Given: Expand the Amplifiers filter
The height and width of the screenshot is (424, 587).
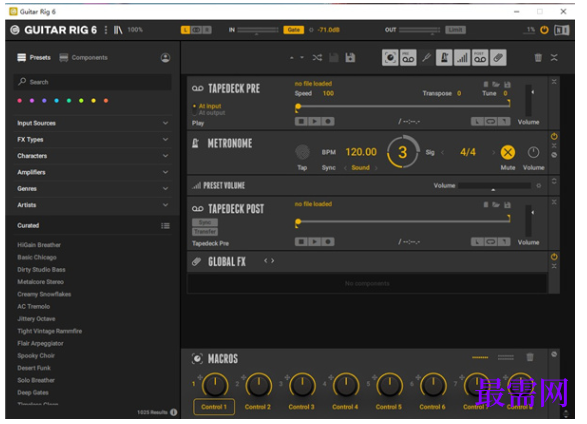Looking at the screenshot, I should coord(92,172).
